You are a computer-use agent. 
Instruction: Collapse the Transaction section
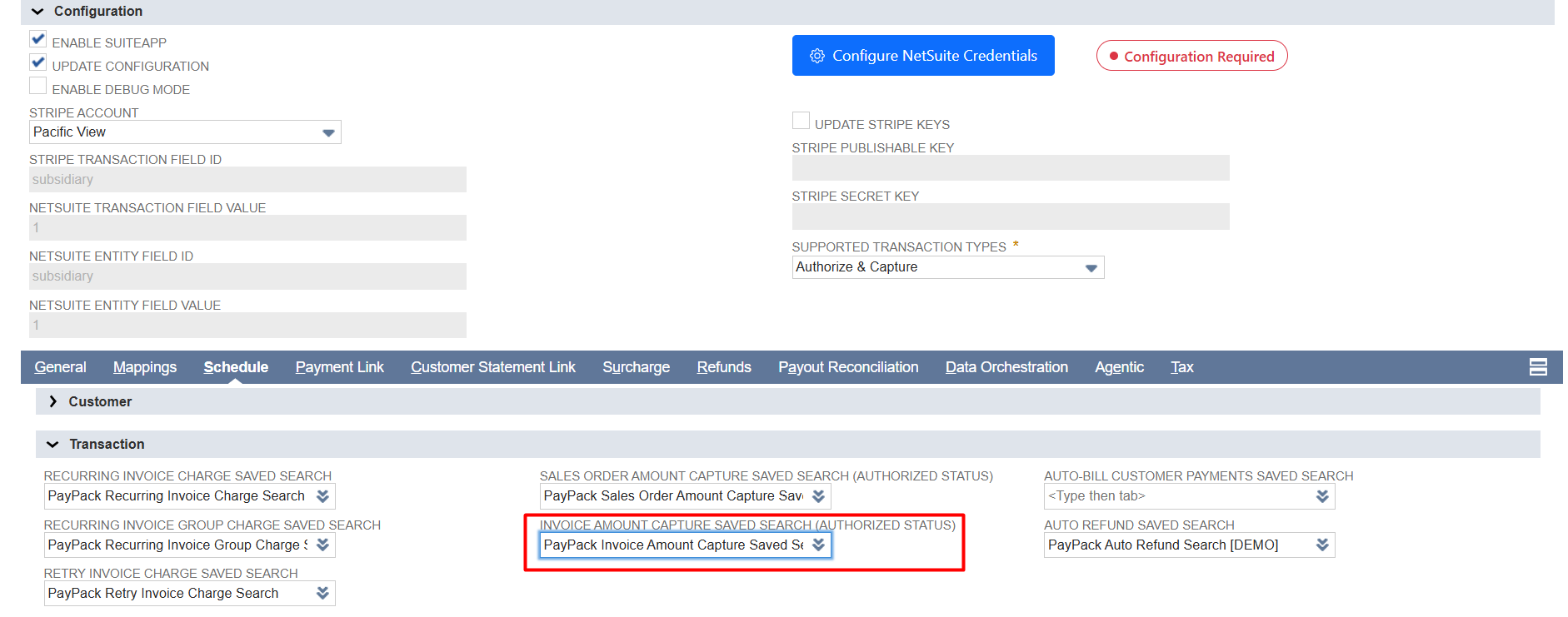(x=52, y=445)
